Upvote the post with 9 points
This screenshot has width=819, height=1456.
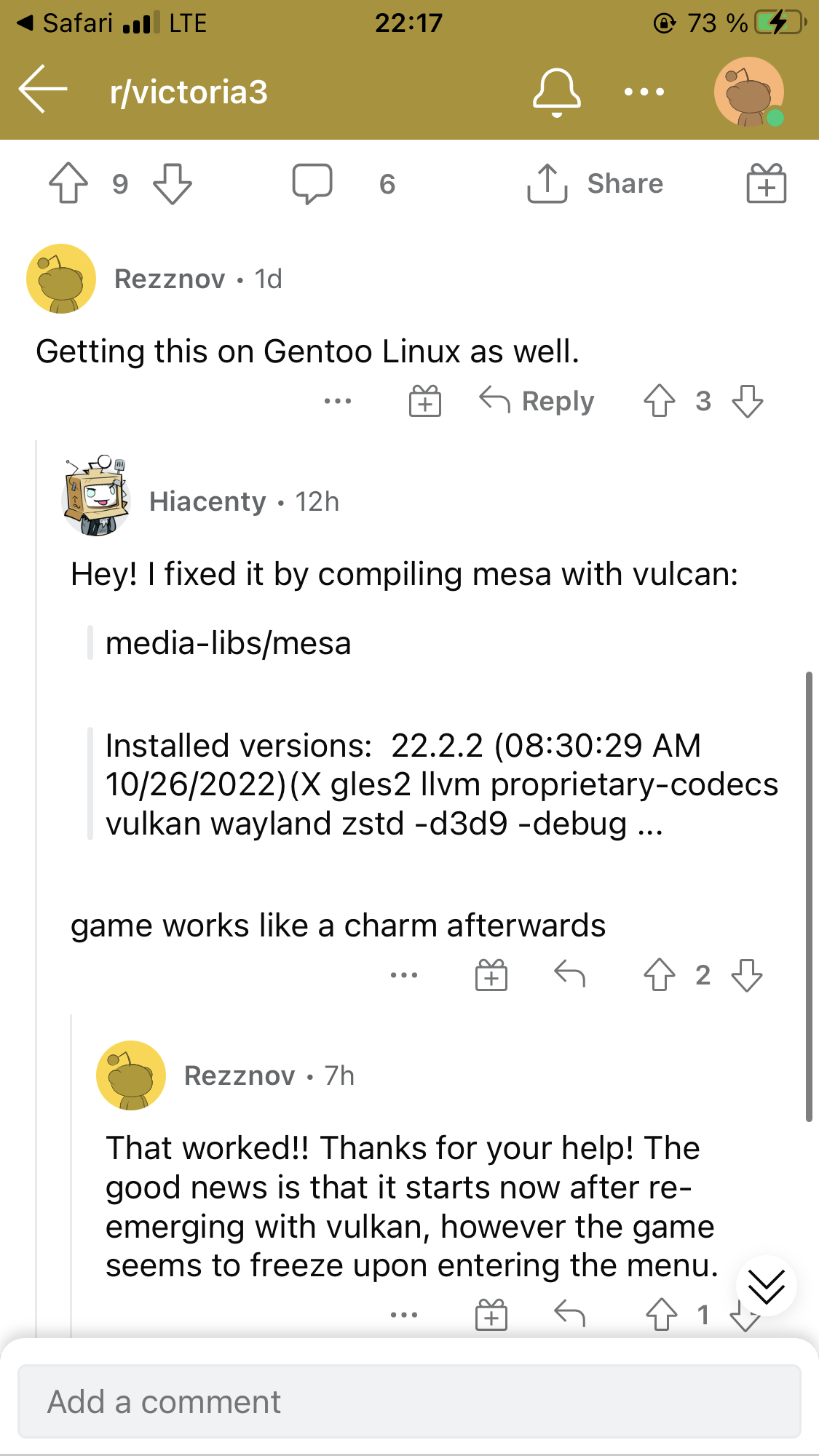point(68,183)
